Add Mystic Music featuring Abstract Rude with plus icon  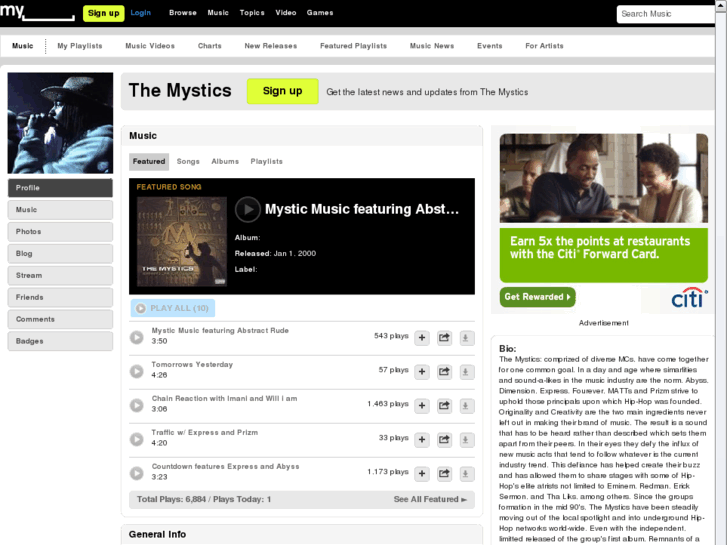click(422, 338)
